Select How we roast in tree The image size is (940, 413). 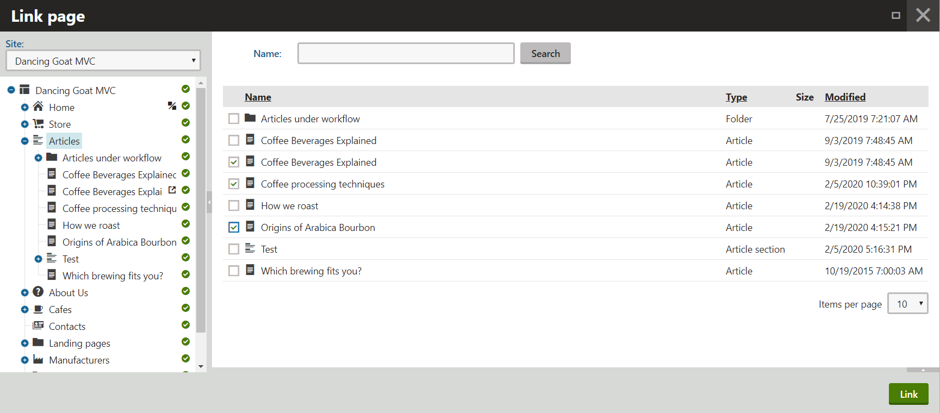[x=91, y=225]
